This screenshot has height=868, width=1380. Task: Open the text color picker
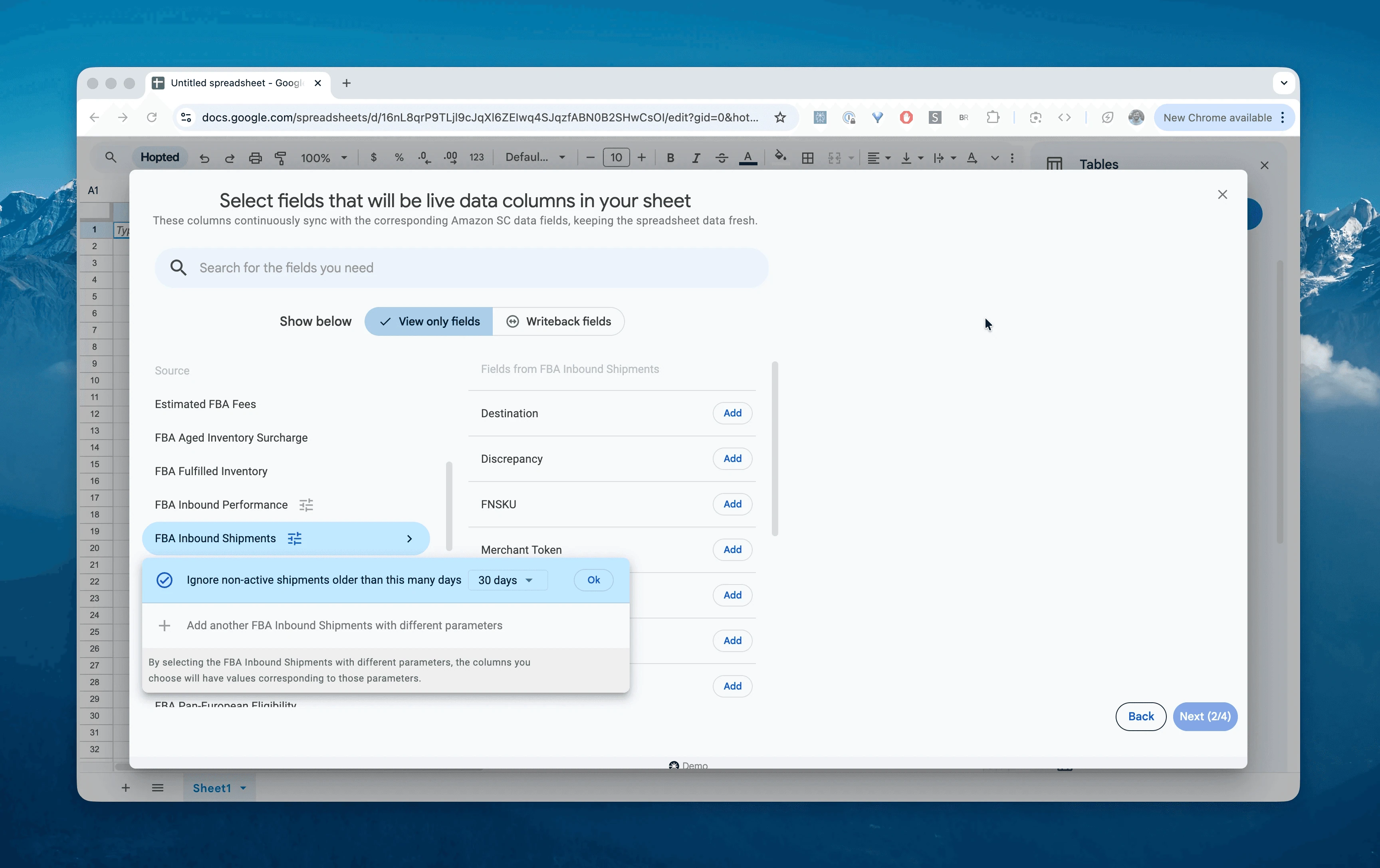pyautogui.click(x=748, y=158)
